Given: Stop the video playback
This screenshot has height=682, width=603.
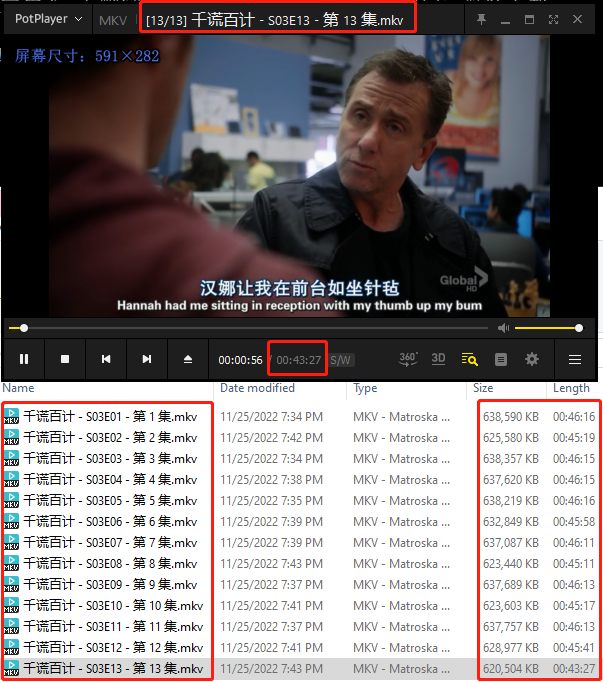Looking at the screenshot, I should click(x=65, y=359).
